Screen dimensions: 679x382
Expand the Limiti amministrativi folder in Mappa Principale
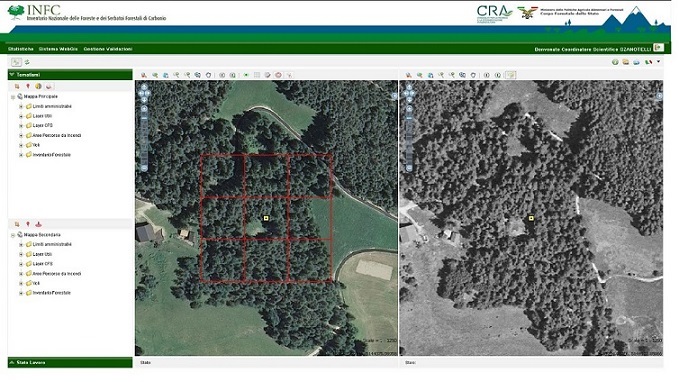[x=21, y=106]
